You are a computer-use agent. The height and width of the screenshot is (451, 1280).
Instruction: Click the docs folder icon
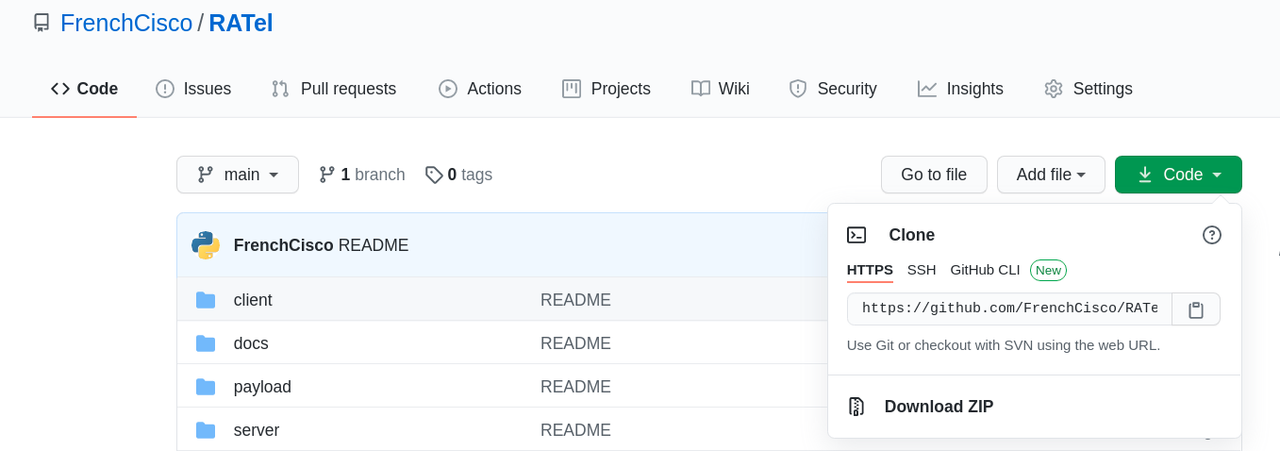206,343
